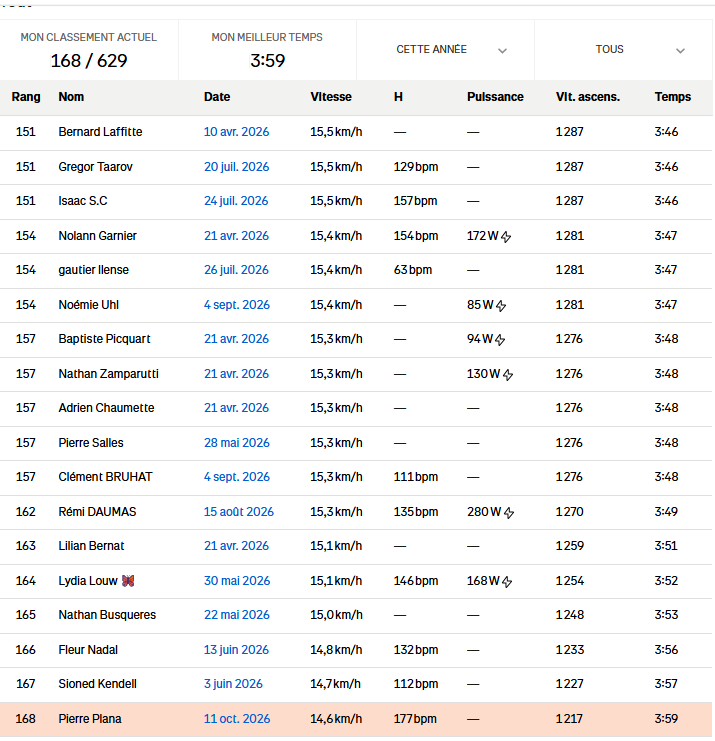Open the 15 août 2026 date link
715x741 pixels.
tap(239, 512)
